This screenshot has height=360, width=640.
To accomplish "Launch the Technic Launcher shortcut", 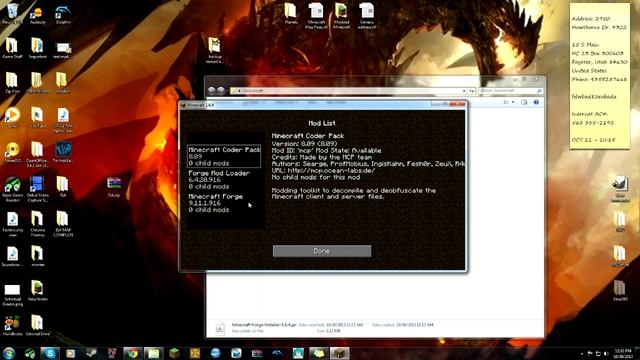I will [x=63, y=152].
